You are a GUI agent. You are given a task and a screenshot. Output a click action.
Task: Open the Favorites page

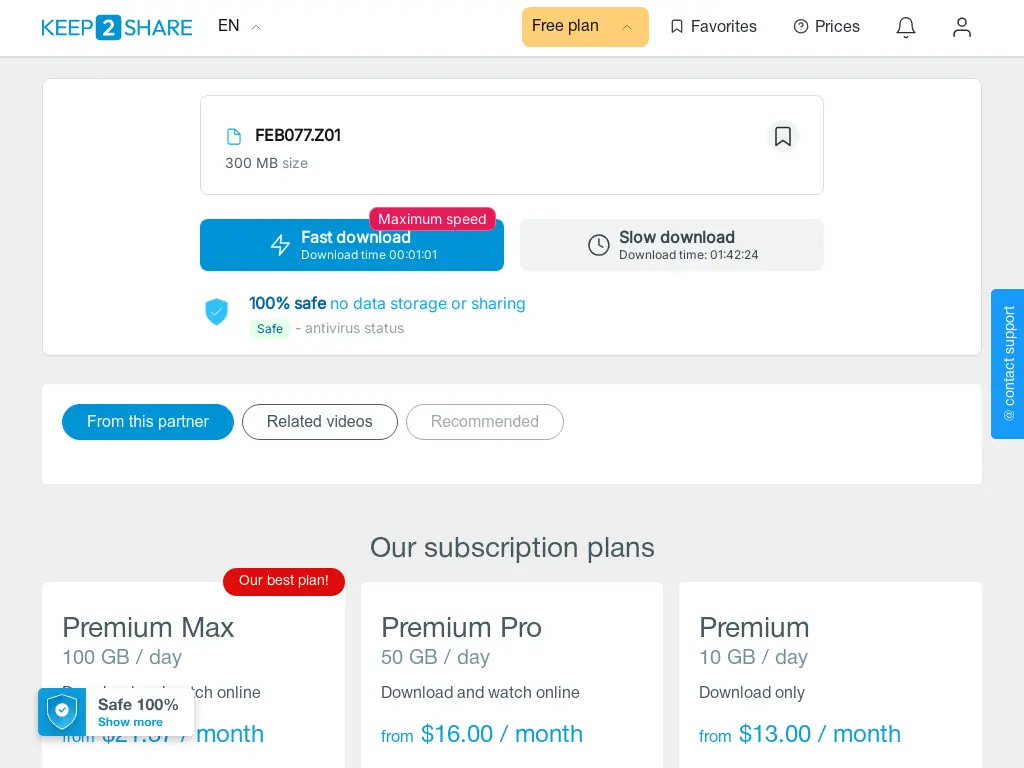point(713,27)
